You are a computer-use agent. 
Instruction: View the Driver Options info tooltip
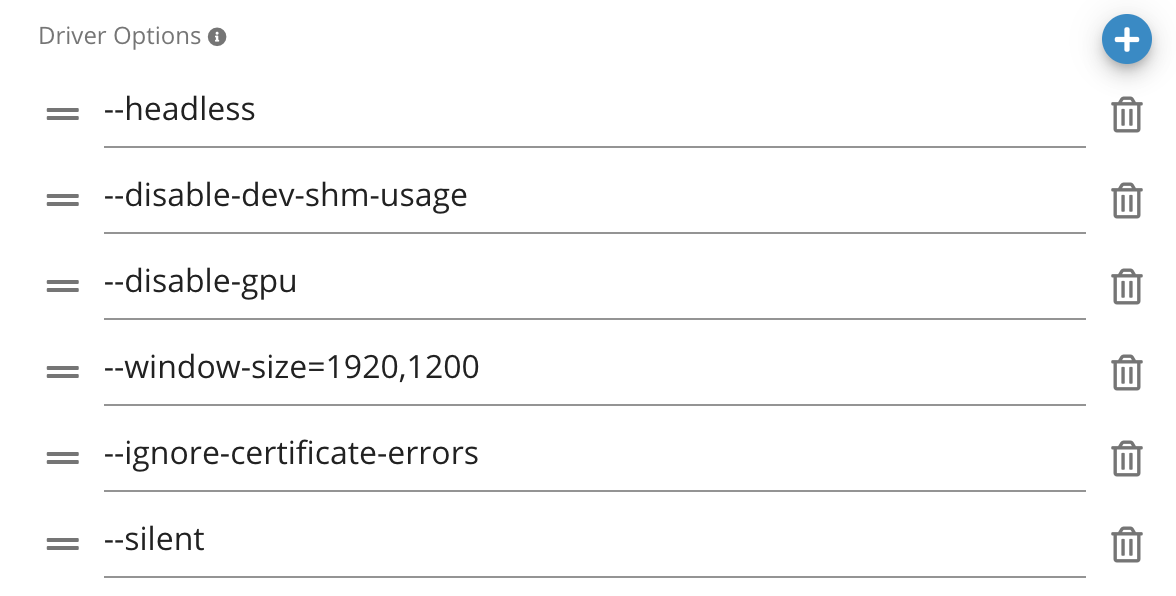coord(217,35)
